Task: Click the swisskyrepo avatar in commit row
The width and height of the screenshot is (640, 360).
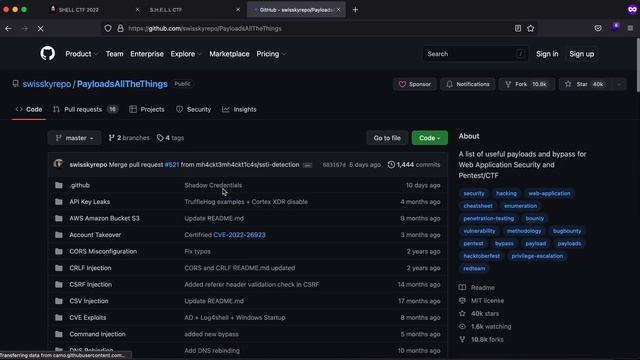Action: (58, 164)
